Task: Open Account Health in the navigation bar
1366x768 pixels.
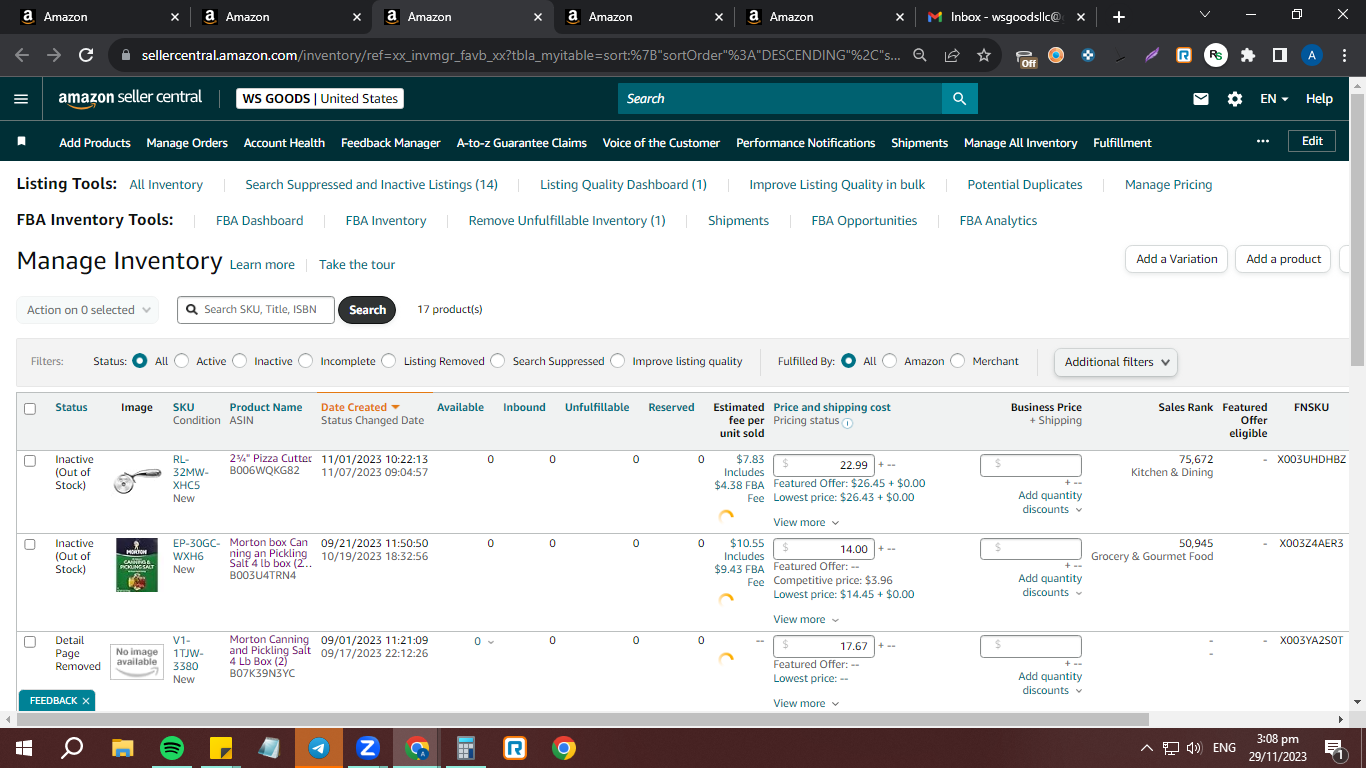Action: [x=284, y=143]
